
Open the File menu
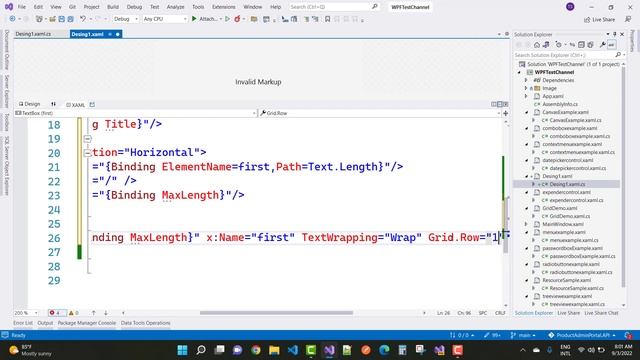point(22,7)
